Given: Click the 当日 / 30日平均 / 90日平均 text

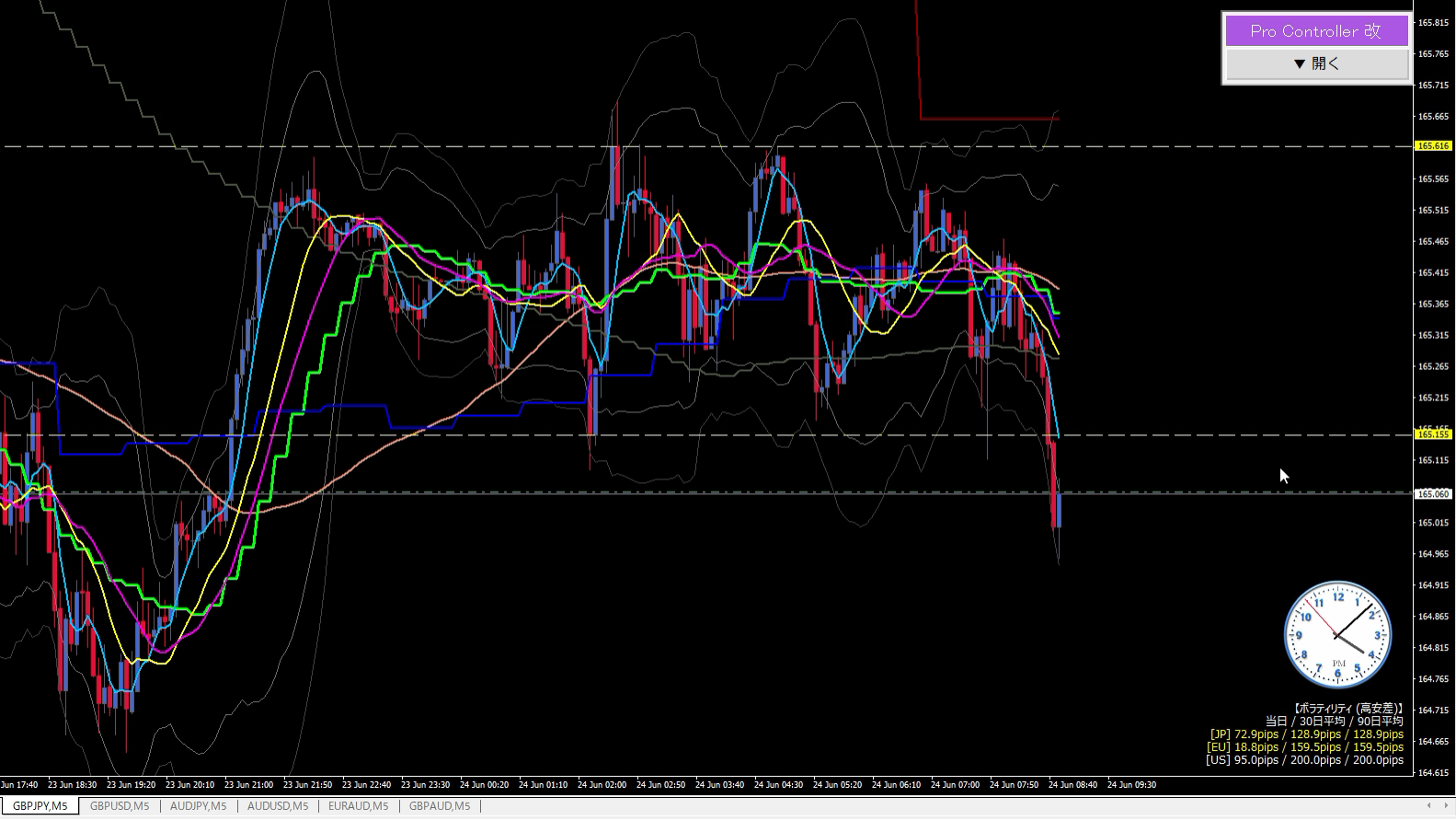Looking at the screenshot, I should pyautogui.click(x=1334, y=722).
